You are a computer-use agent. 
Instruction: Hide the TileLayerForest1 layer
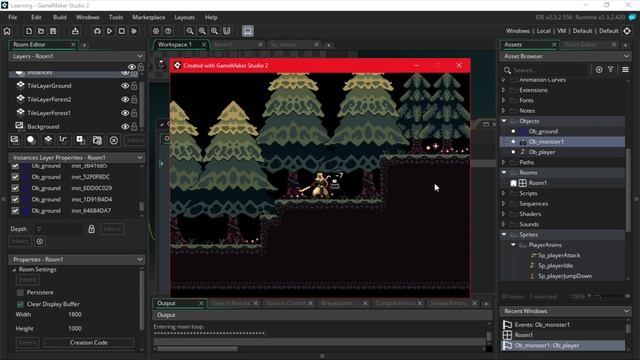[x=125, y=113]
